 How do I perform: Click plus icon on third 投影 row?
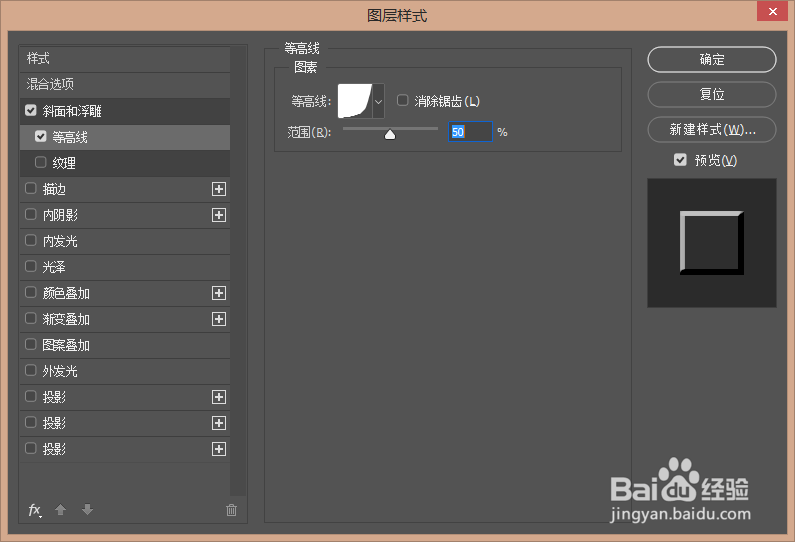coord(219,449)
